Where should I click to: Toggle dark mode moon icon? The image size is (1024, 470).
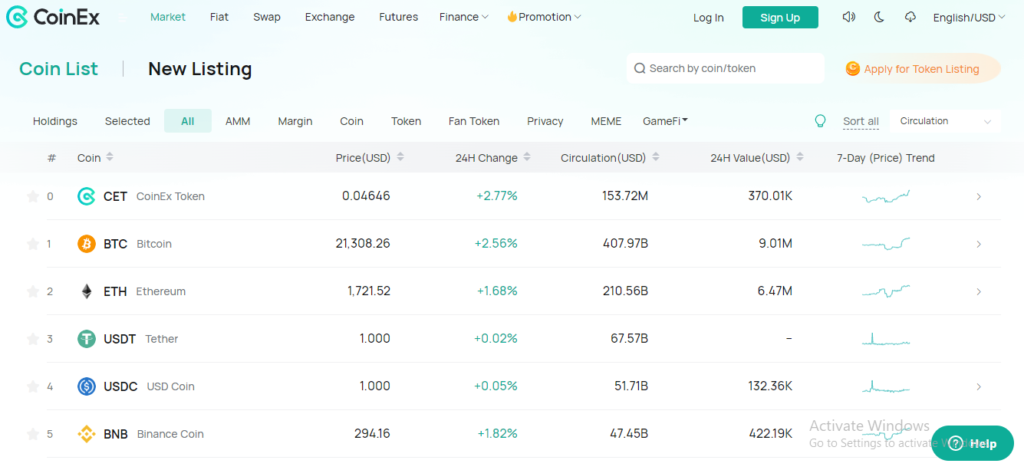pyautogui.click(x=879, y=17)
